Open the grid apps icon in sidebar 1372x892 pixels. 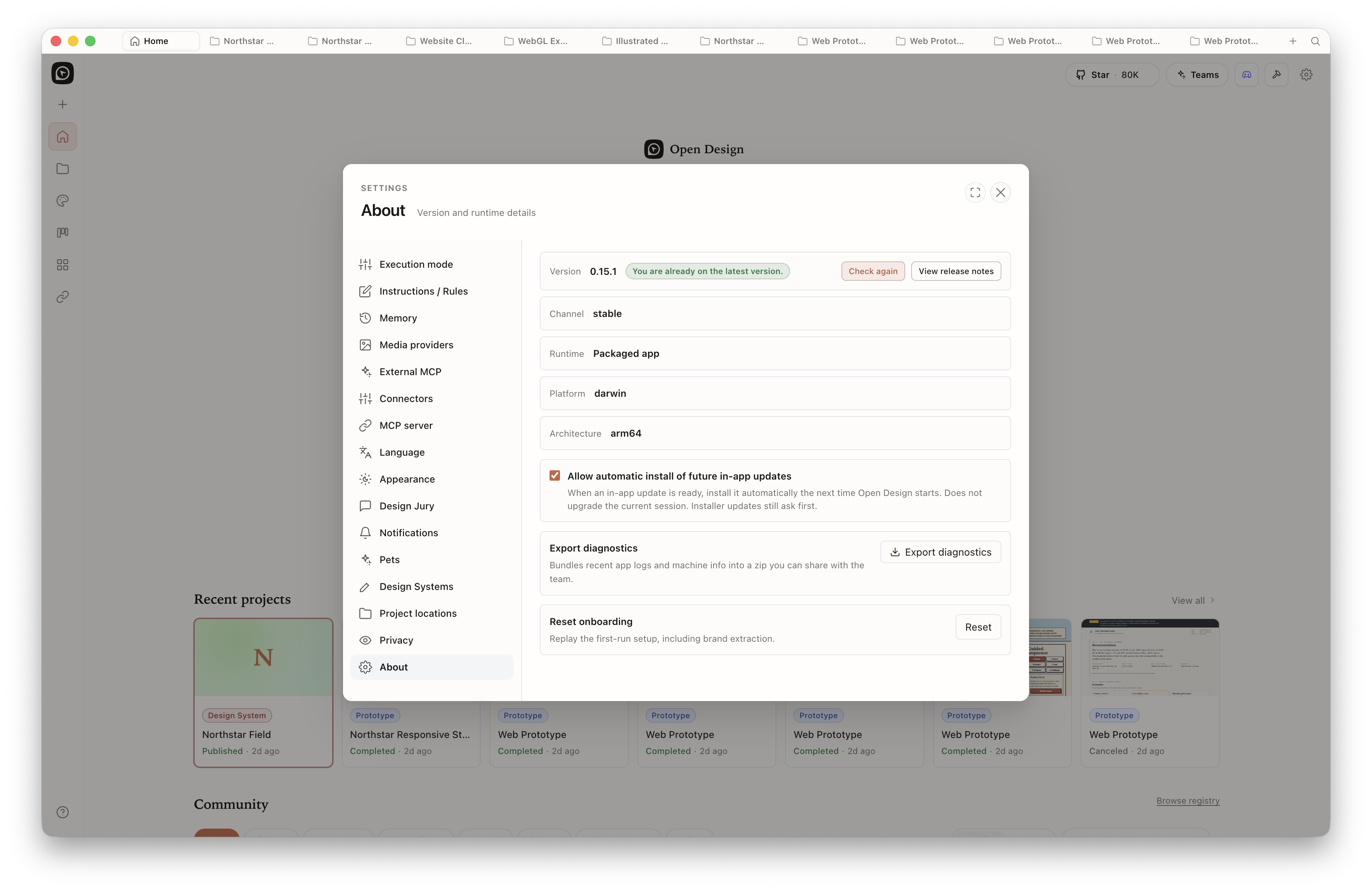click(x=62, y=265)
